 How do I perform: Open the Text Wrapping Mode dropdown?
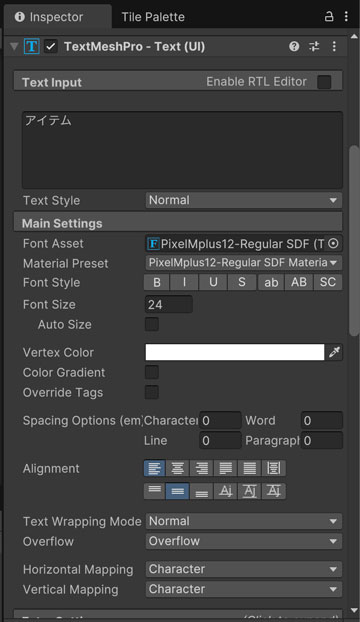(243, 521)
